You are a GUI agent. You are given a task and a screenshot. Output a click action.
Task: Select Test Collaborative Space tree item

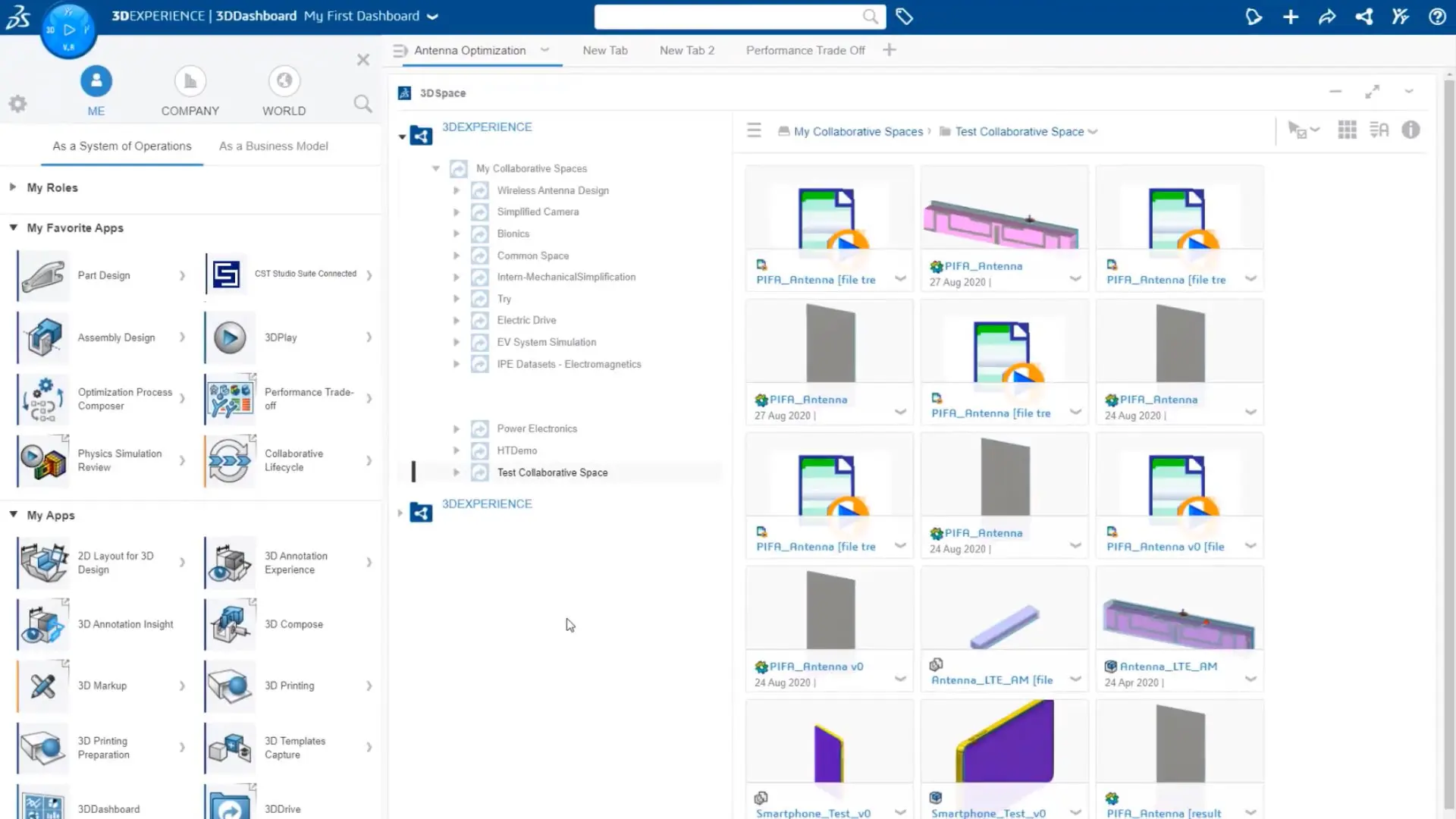coord(552,472)
